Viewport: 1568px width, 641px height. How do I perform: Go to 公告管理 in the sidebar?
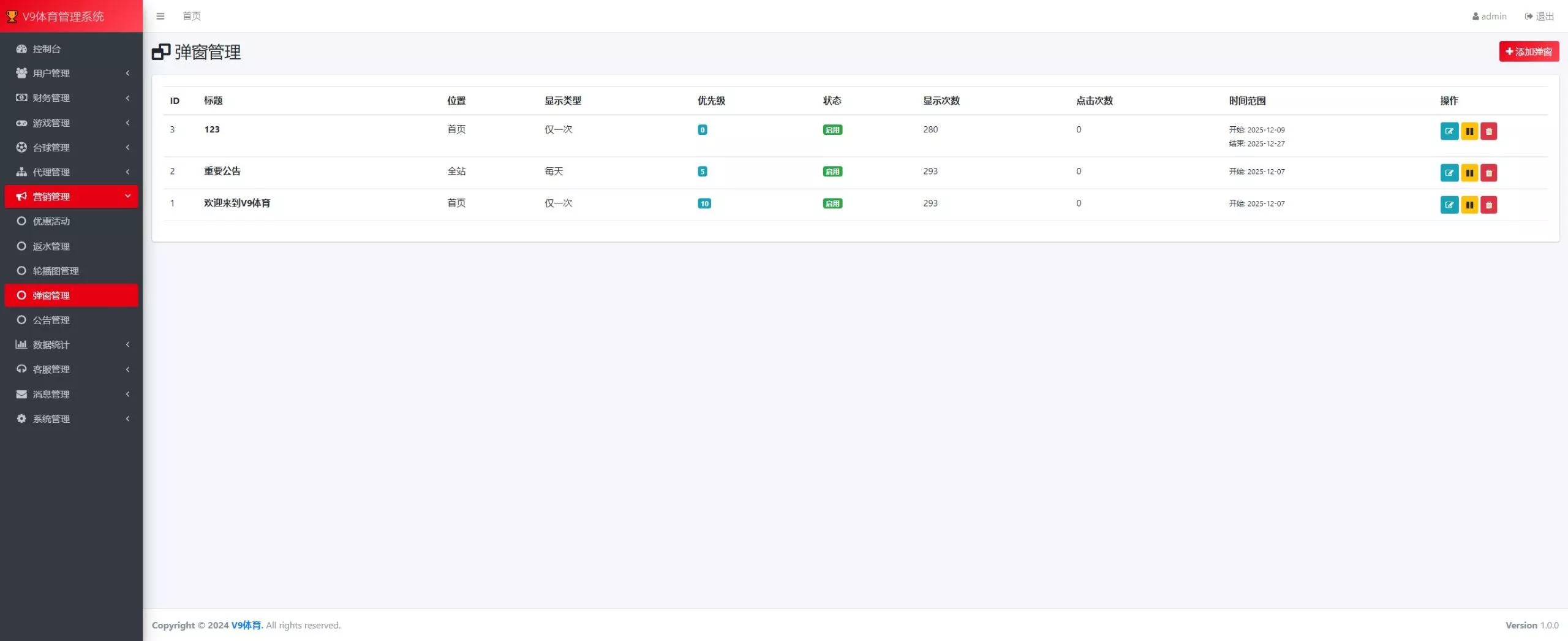(x=51, y=320)
